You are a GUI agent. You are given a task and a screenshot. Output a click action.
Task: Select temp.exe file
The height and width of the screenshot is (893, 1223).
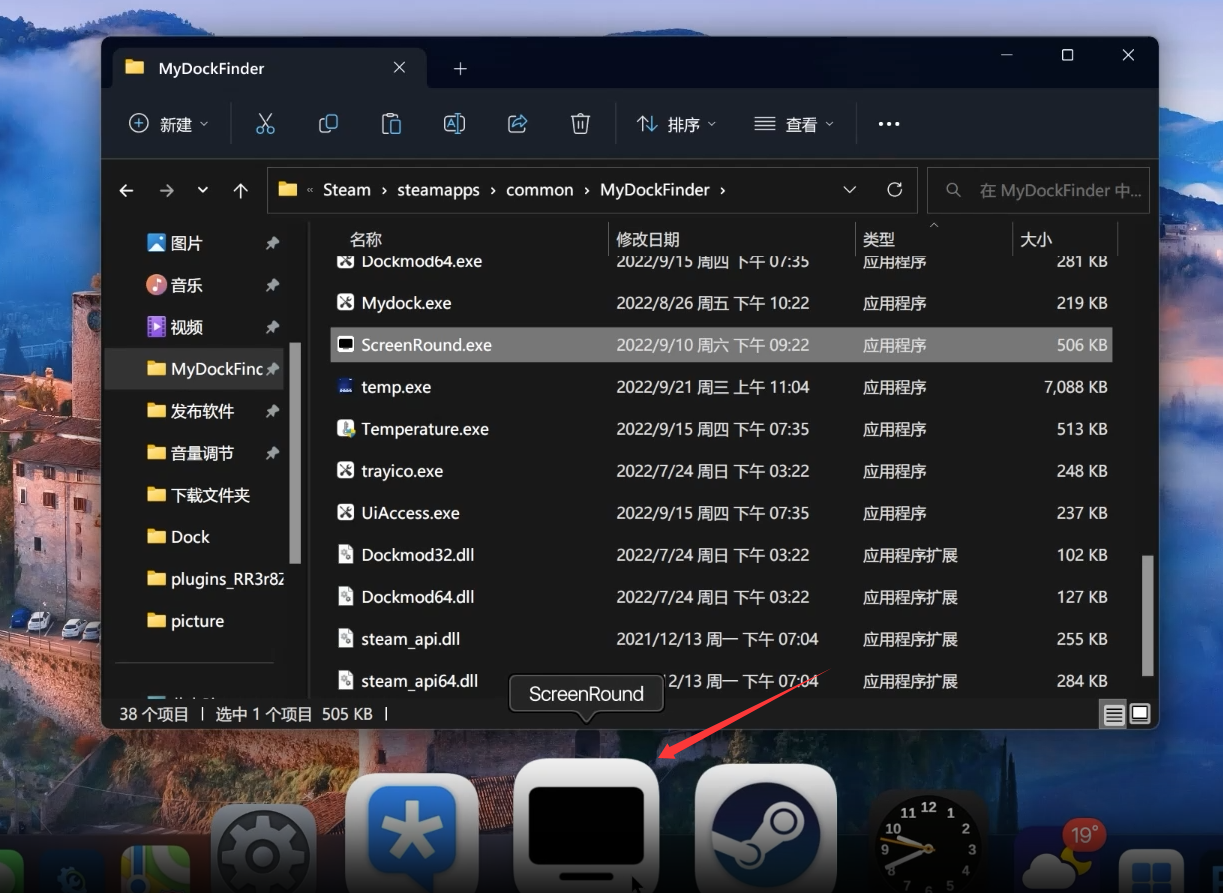[x=396, y=387]
